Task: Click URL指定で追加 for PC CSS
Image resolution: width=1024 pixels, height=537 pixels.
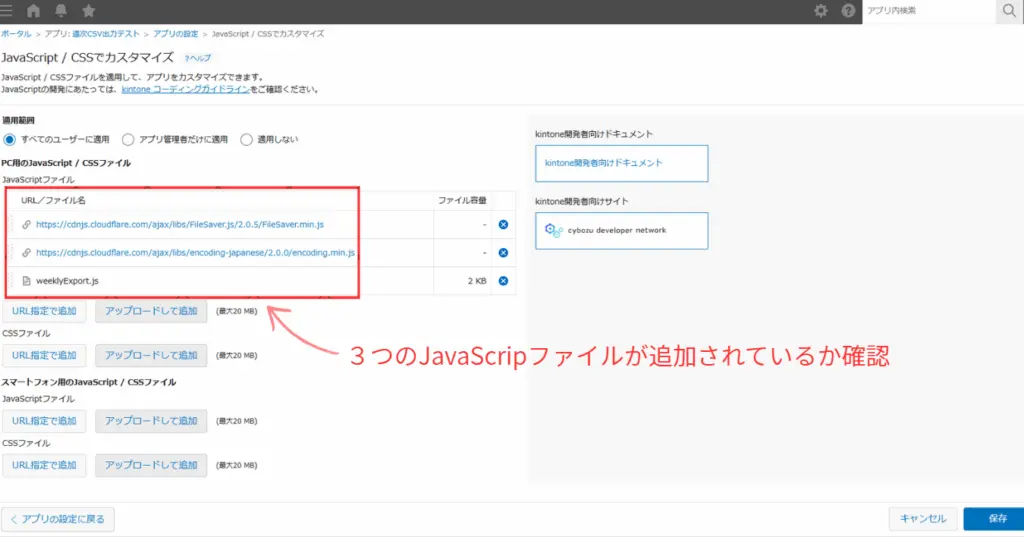Action: [x=44, y=355]
